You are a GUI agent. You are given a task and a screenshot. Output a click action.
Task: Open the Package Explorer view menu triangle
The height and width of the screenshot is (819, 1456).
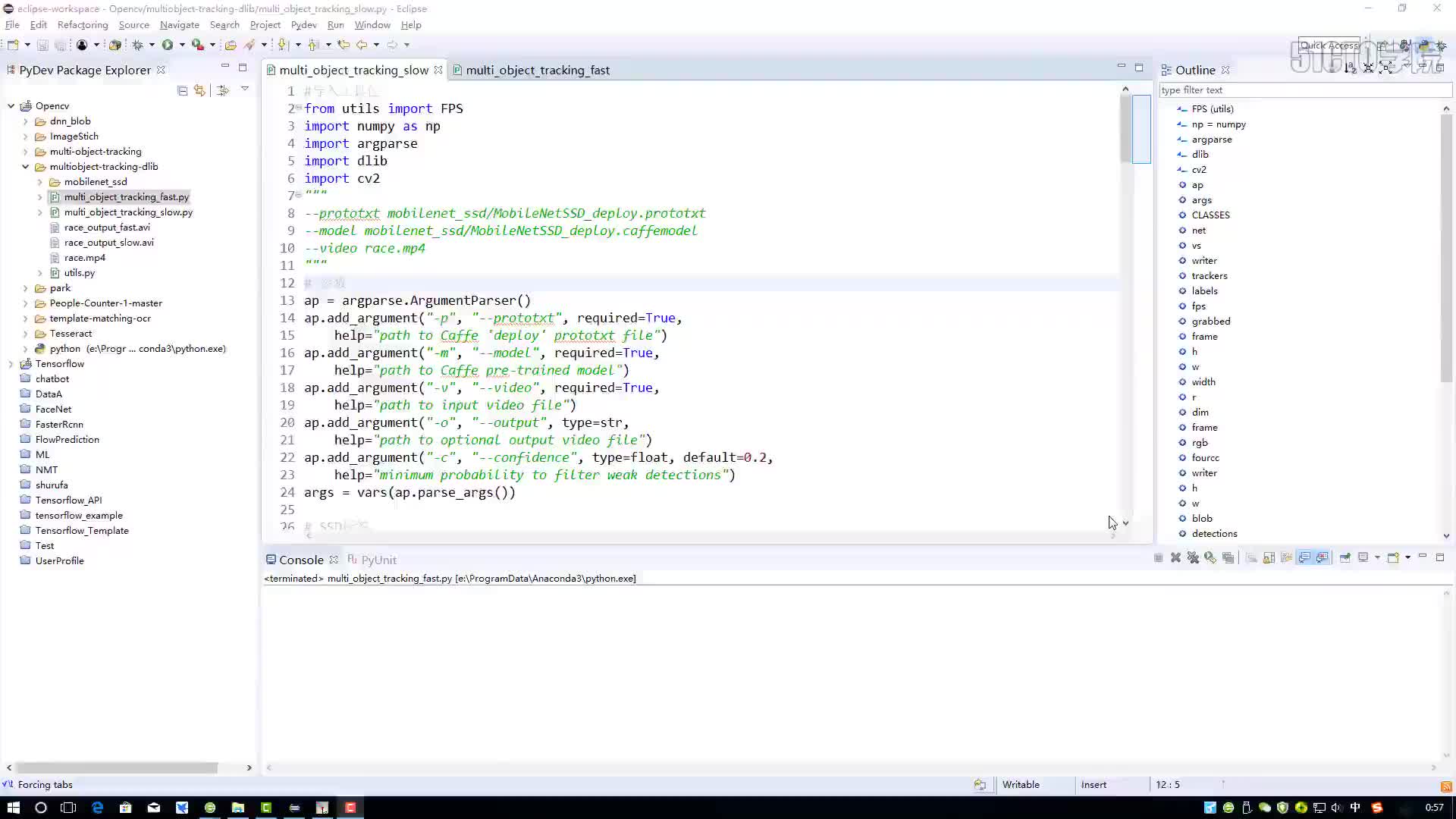244,89
